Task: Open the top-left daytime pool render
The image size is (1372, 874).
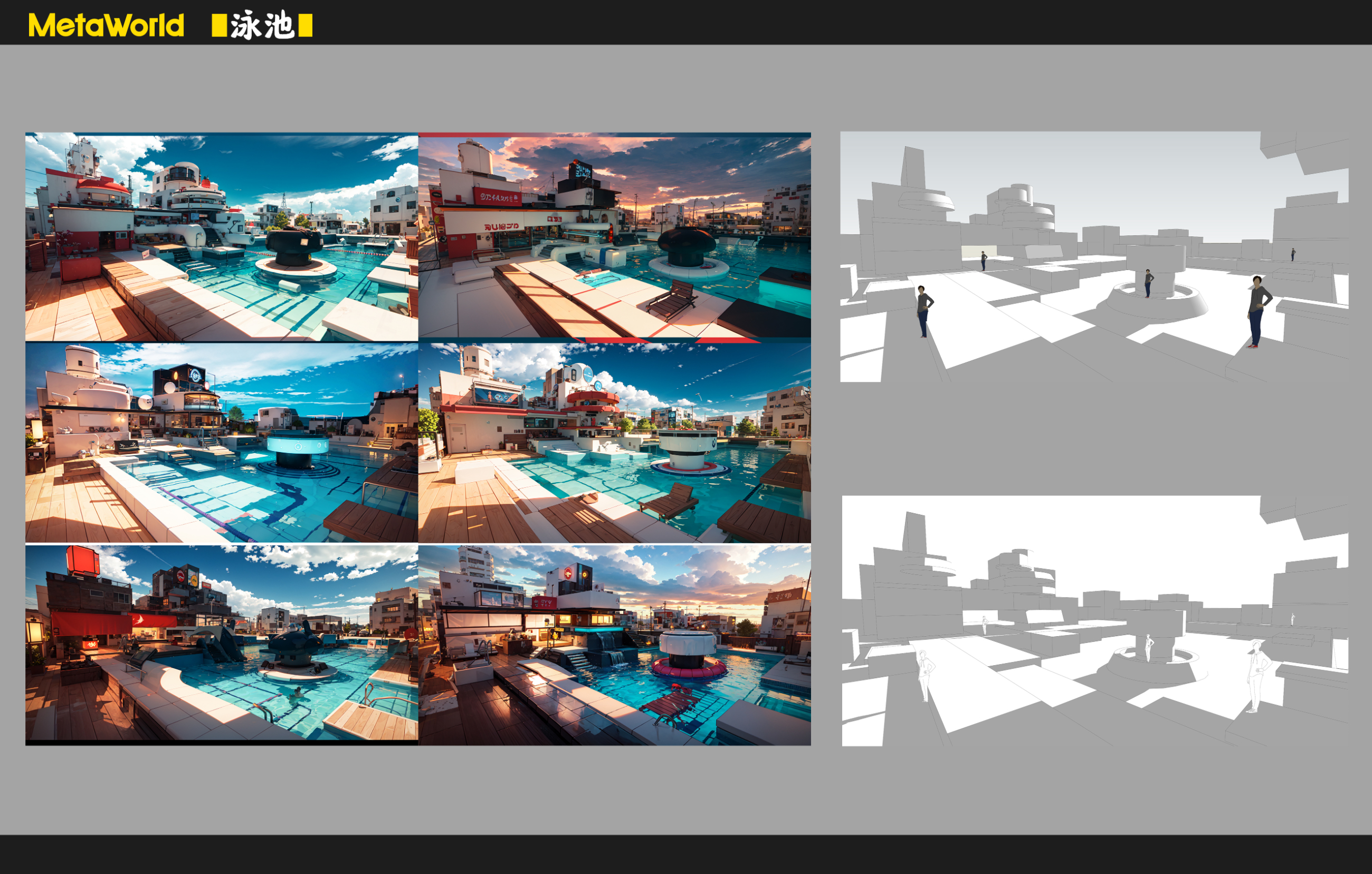Action: (222, 237)
